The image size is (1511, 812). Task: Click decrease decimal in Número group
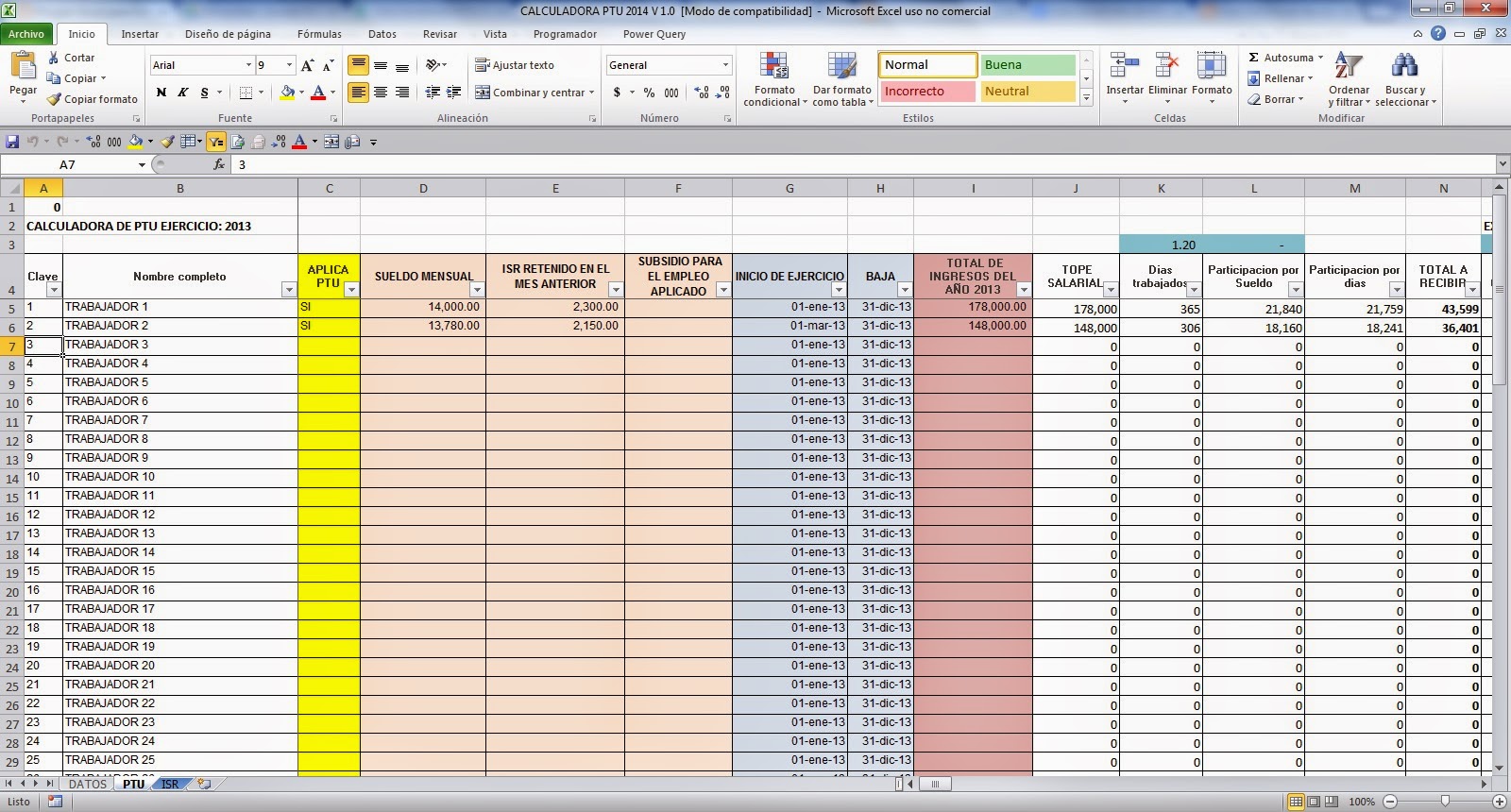coord(723,93)
